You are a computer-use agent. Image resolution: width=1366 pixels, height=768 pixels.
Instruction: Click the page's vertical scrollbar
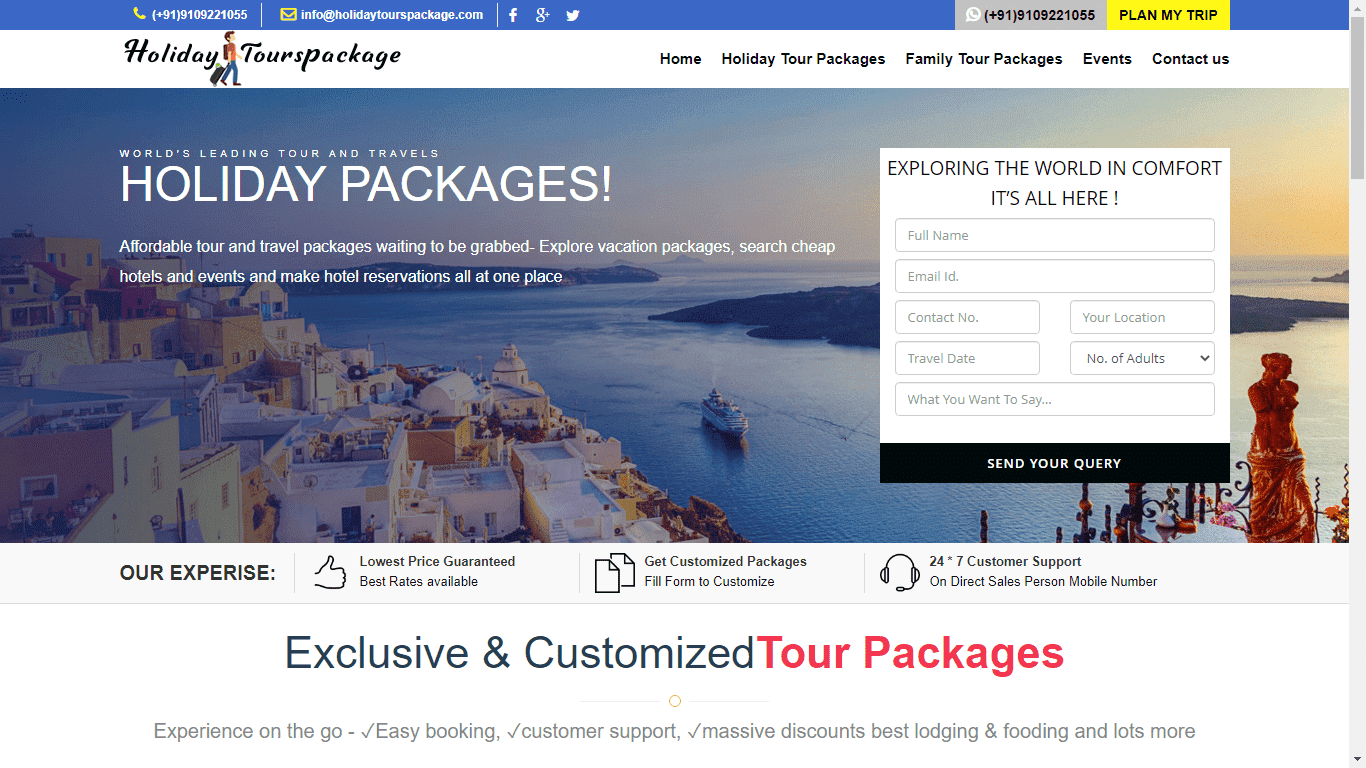1357,384
